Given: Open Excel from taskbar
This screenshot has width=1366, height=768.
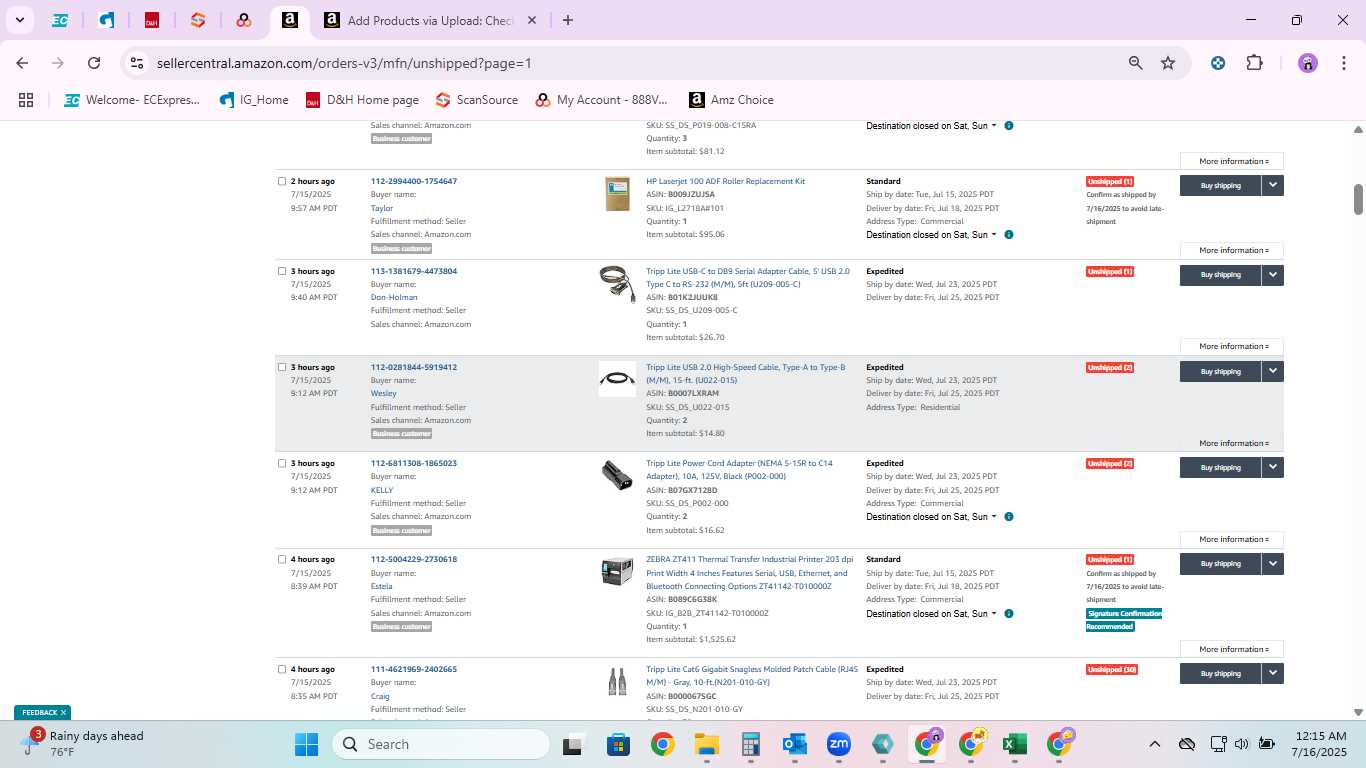Looking at the screenshot, I should point(1015,744).
